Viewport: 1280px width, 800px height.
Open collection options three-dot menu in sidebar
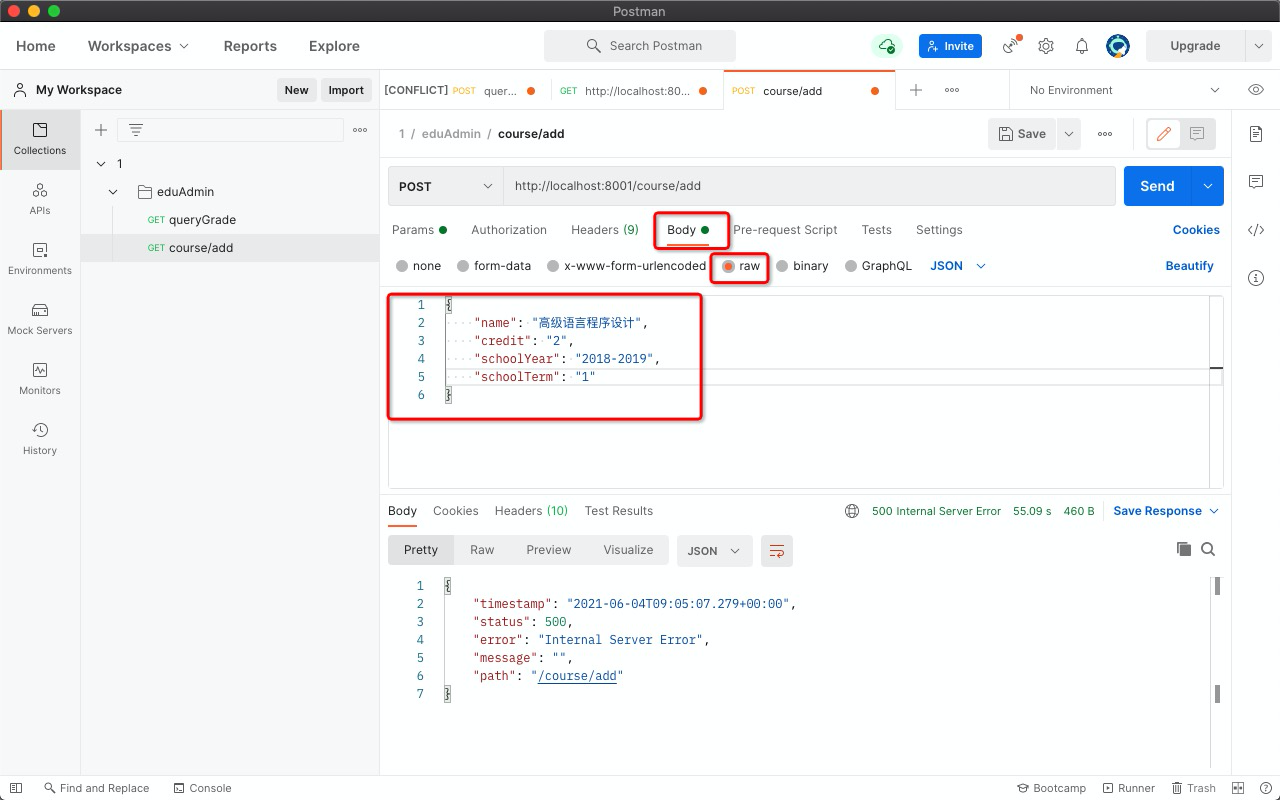[x=360, y=130]
